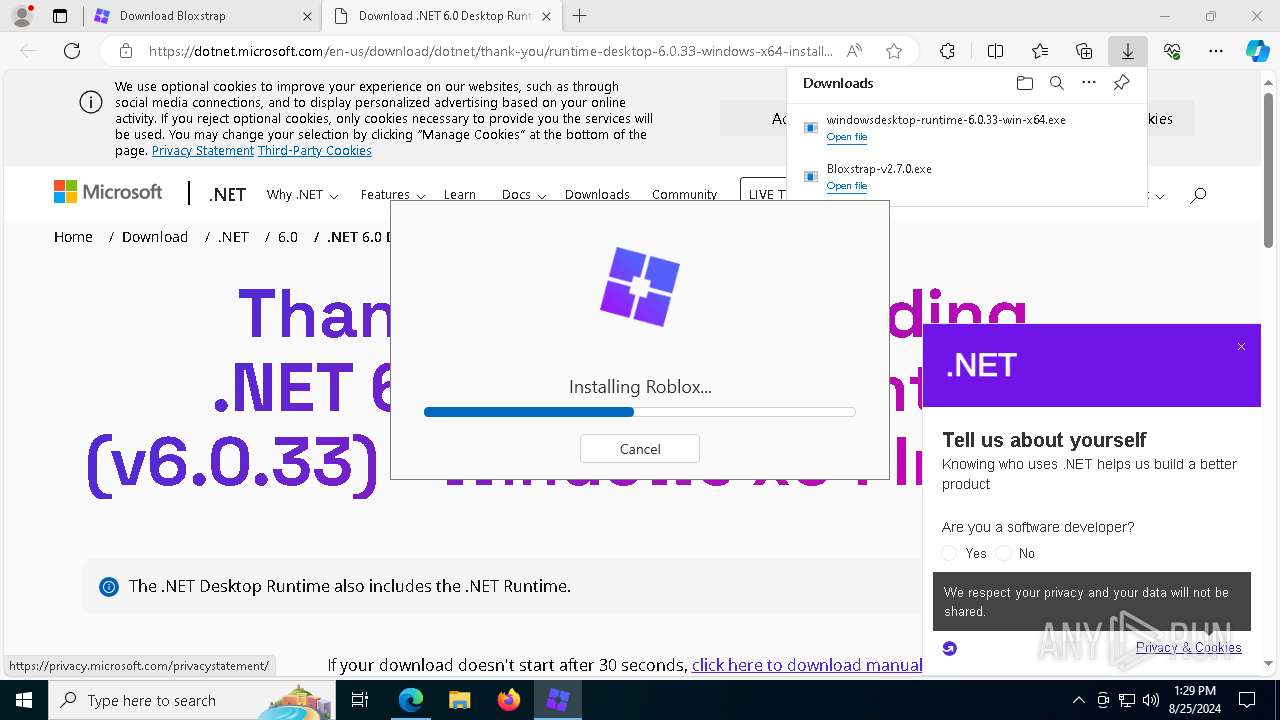Select Yes for software developer
Viewport: 1280px width, 720px height.
(950, 553)
